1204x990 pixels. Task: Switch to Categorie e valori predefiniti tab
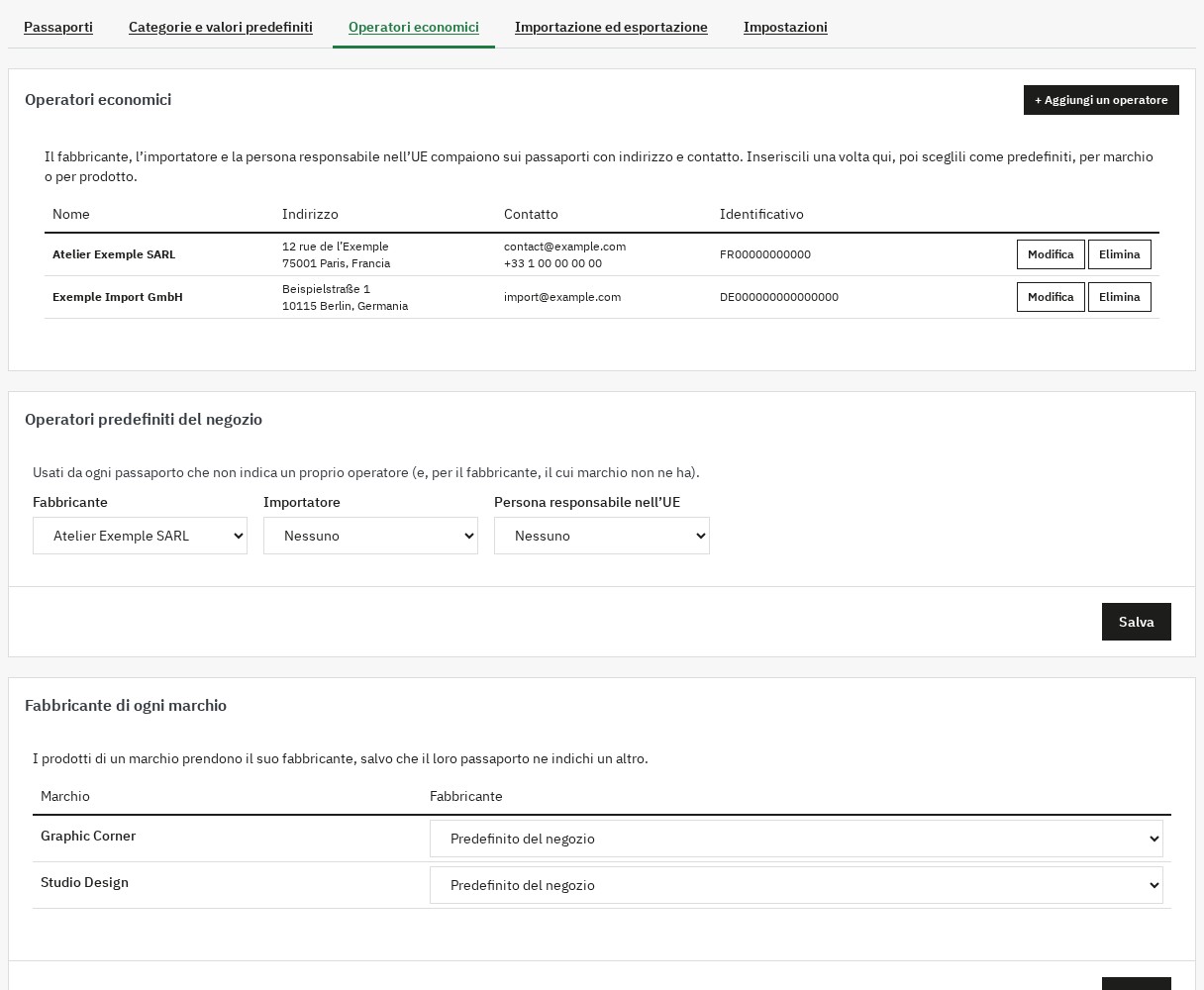[221, 27]
